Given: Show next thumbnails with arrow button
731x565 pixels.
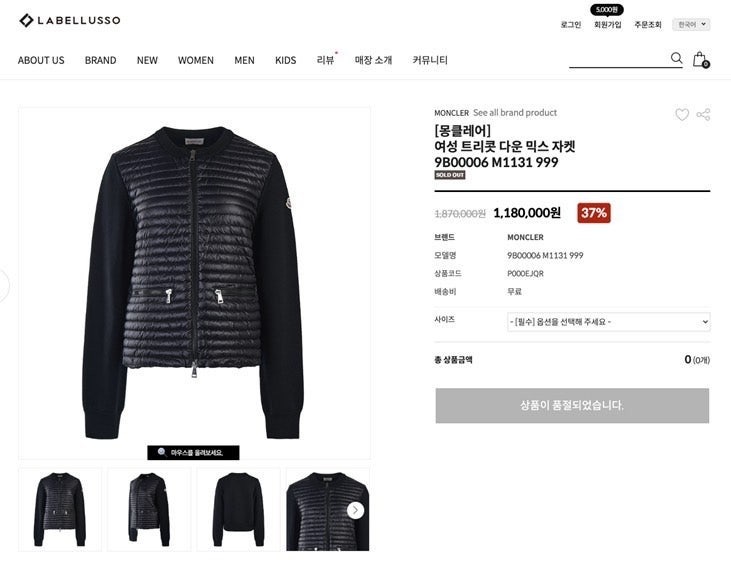Looking at the screenshot, I should point(355,510).
